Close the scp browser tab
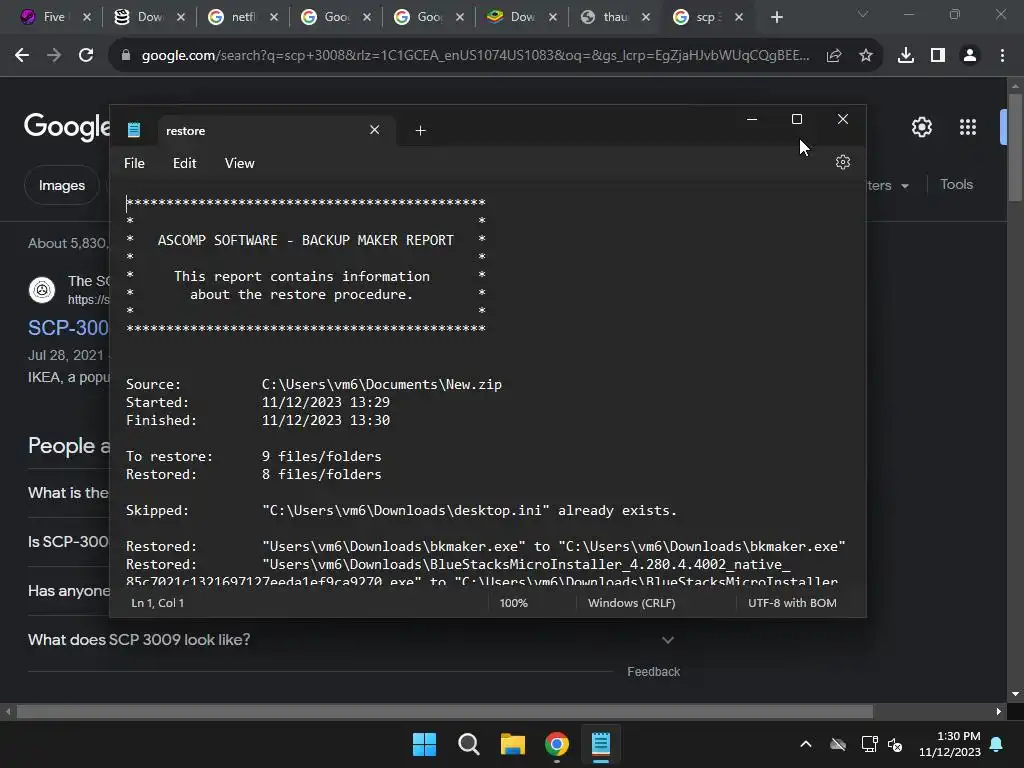This screenshot has width=1024, height=768. [739, 18]
